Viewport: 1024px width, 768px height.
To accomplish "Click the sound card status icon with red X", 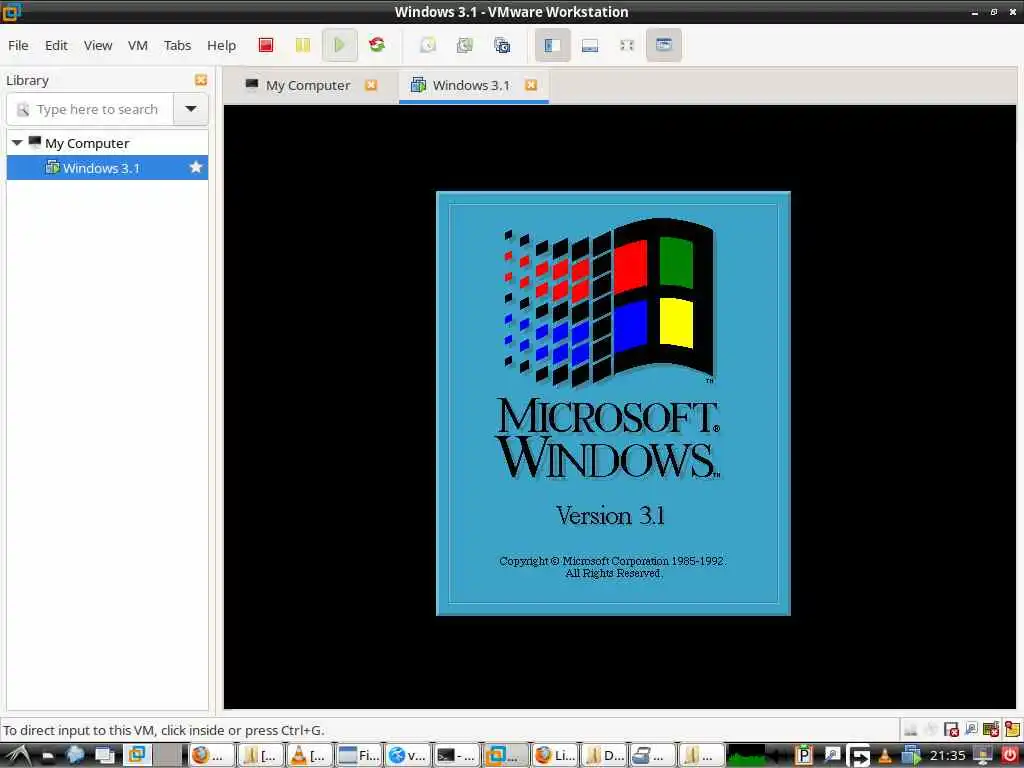I will [991, 729].
